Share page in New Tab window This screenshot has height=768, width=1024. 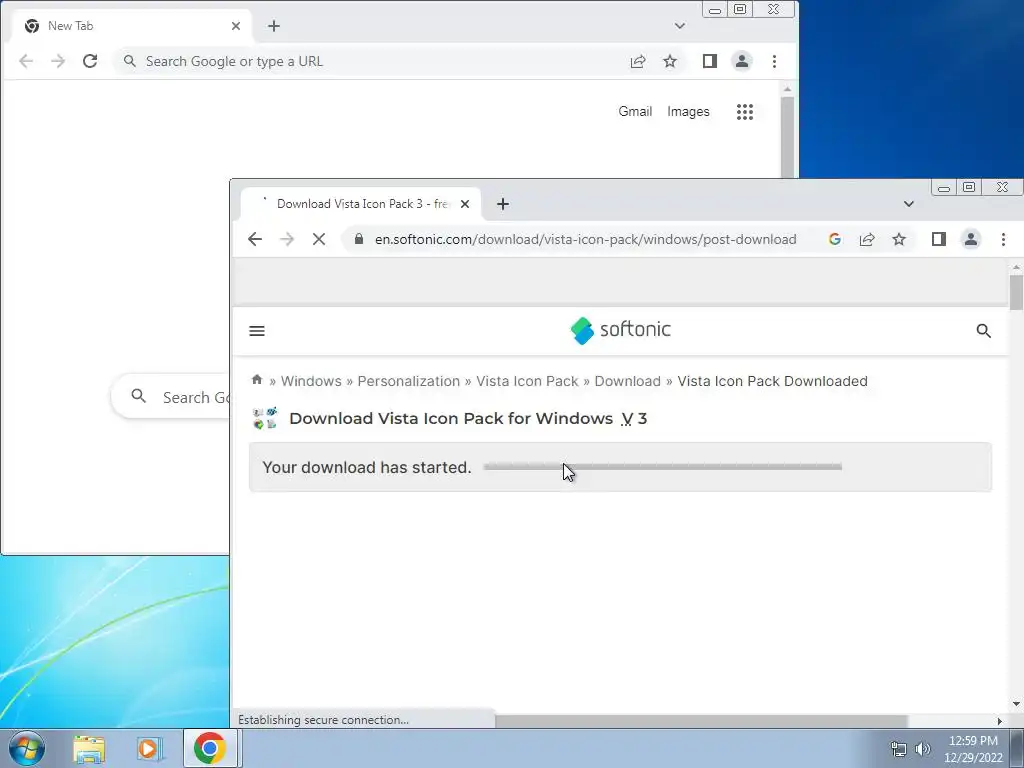tap(637, 61)
